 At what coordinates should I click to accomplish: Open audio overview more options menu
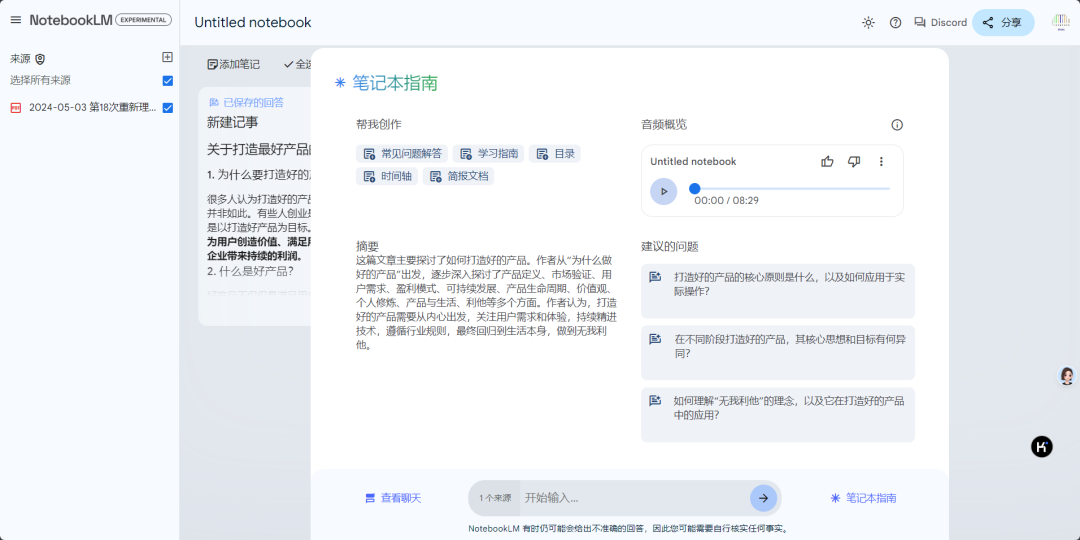pyautogui.click(x=881, y=162)
